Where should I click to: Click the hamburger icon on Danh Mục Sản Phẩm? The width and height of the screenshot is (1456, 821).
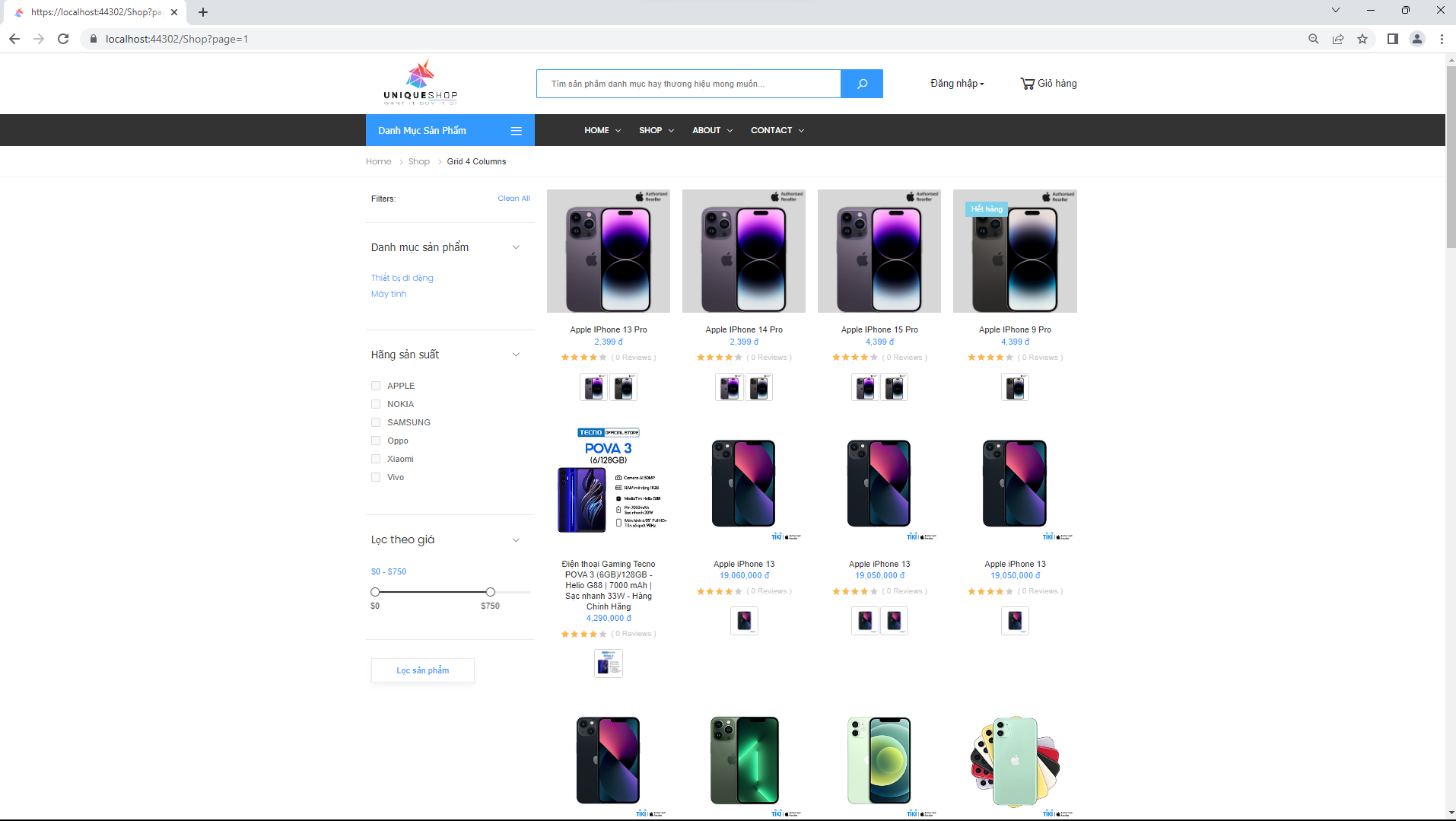pos(517,130)
